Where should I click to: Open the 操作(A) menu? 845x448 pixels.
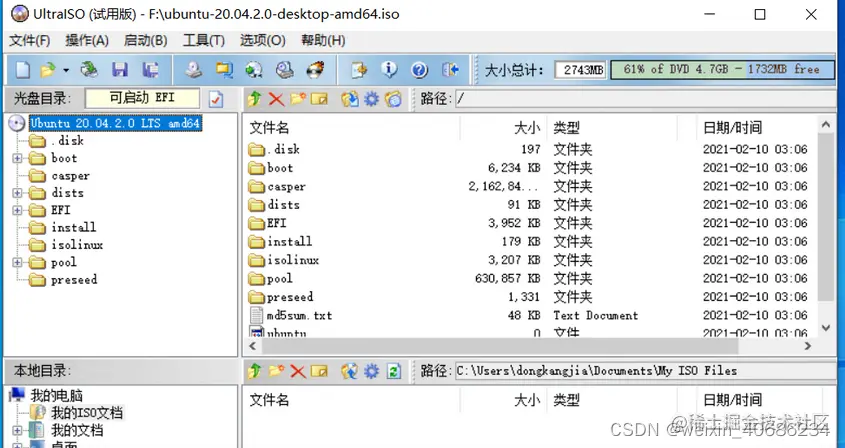(x=87, y=40)
